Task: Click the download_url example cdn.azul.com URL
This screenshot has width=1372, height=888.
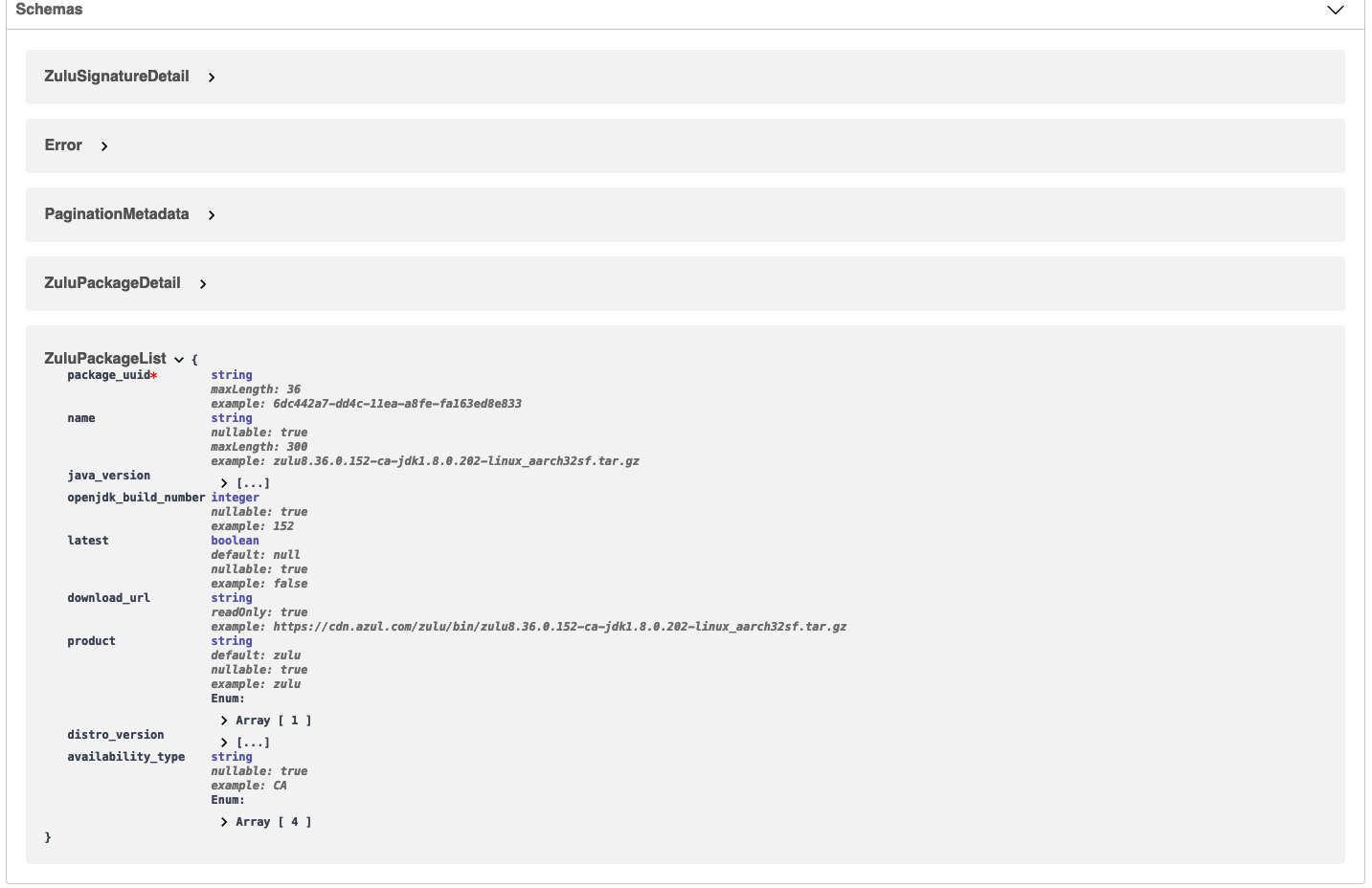Action: 529,627
